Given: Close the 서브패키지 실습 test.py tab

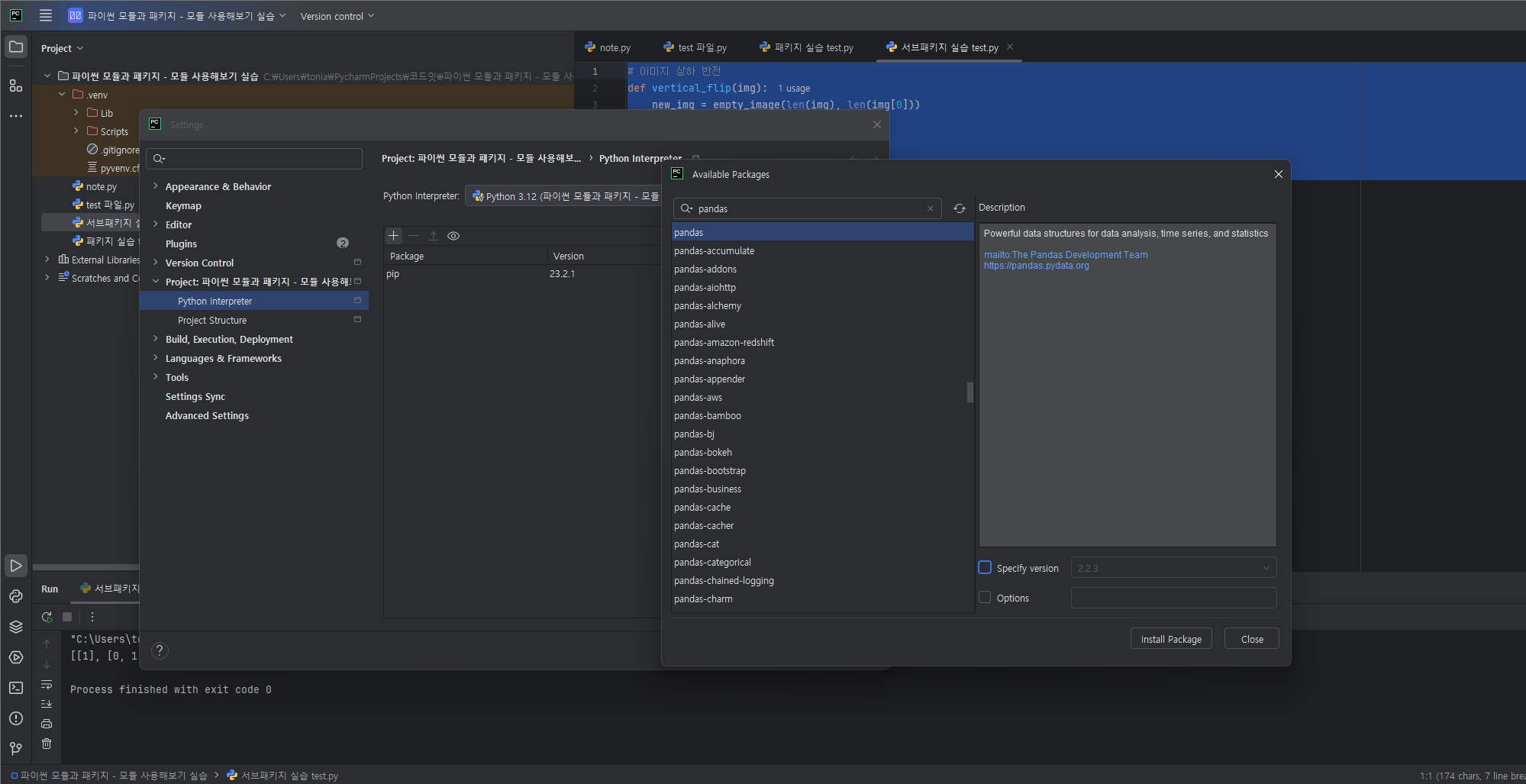Looking at the screenshot, I should pyautogui.click(x=1010, y=47).
